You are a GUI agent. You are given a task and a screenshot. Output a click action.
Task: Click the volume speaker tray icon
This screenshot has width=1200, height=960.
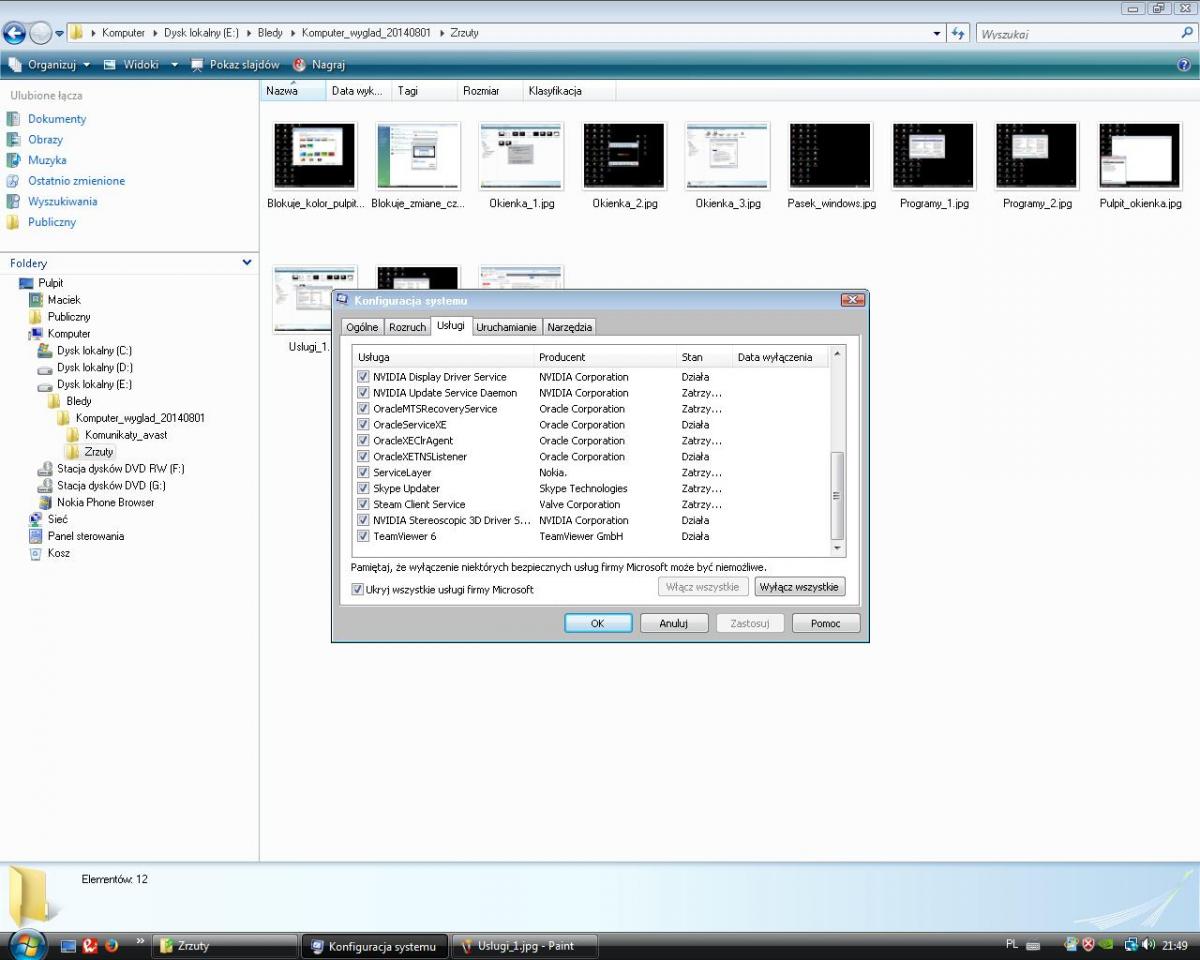1148,945
